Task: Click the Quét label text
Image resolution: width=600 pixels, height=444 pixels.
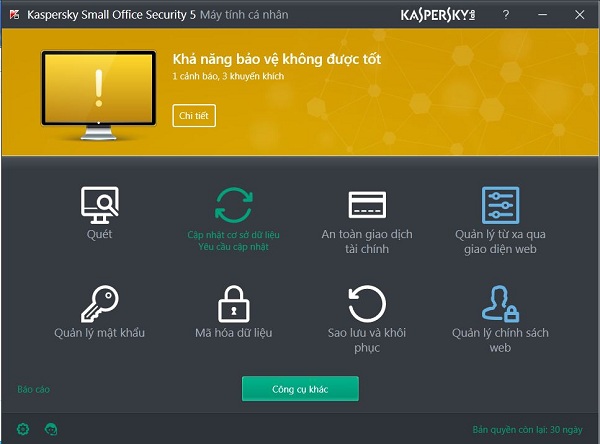Action: click(x=99, y=234)
